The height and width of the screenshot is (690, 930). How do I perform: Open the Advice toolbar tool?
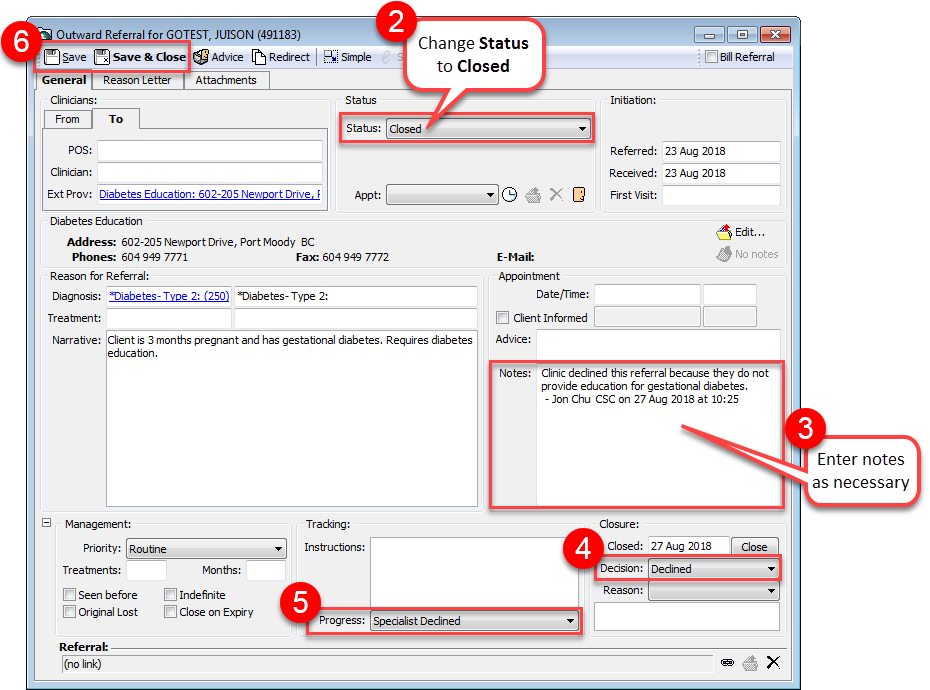click(x=201, y=57)
